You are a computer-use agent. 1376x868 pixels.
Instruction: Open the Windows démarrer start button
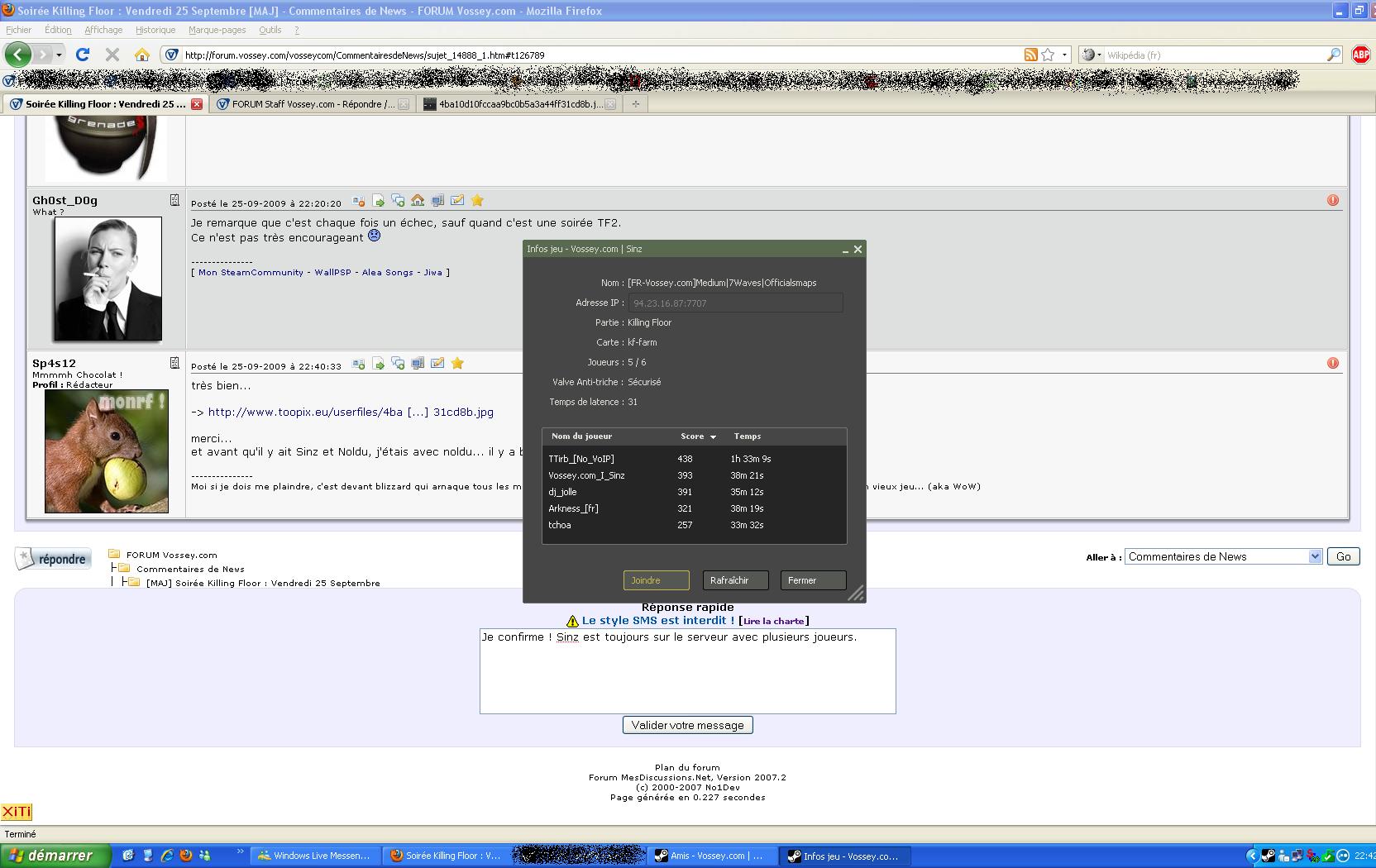[x=55, y=856]
